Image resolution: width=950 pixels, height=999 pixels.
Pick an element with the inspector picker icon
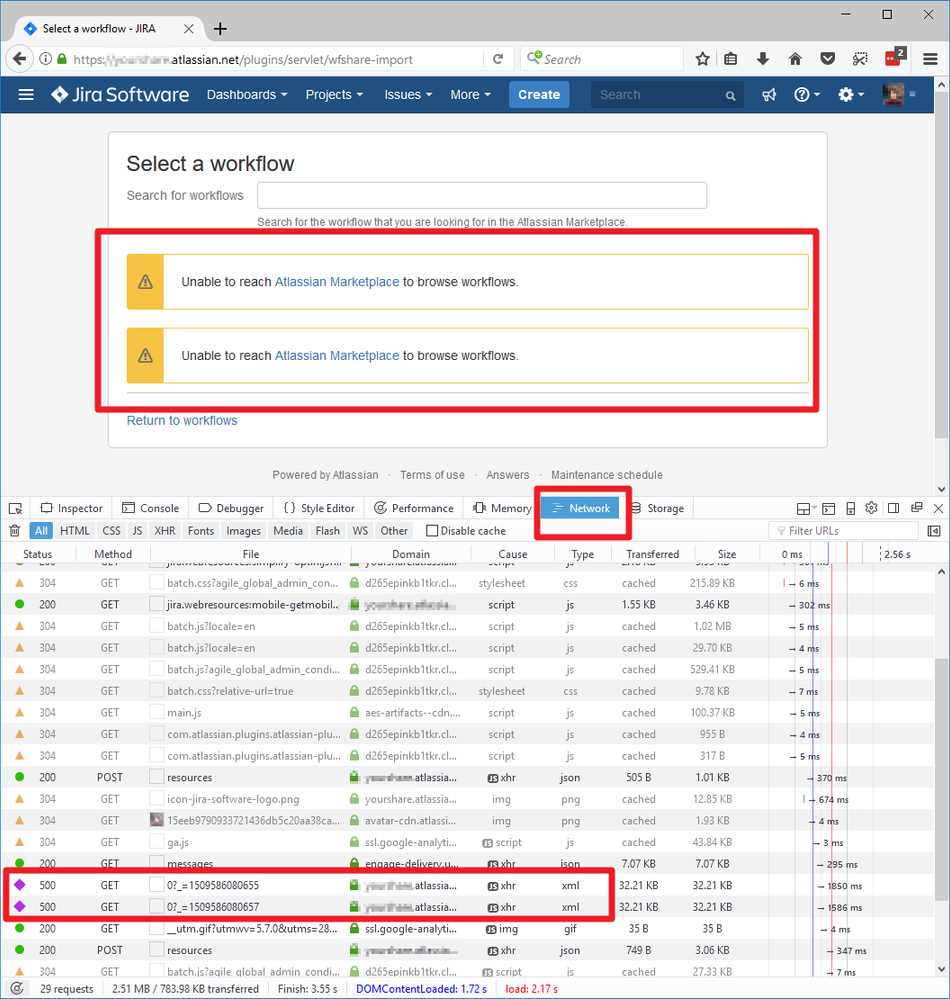pyautogui.click(x=16, y=508)
